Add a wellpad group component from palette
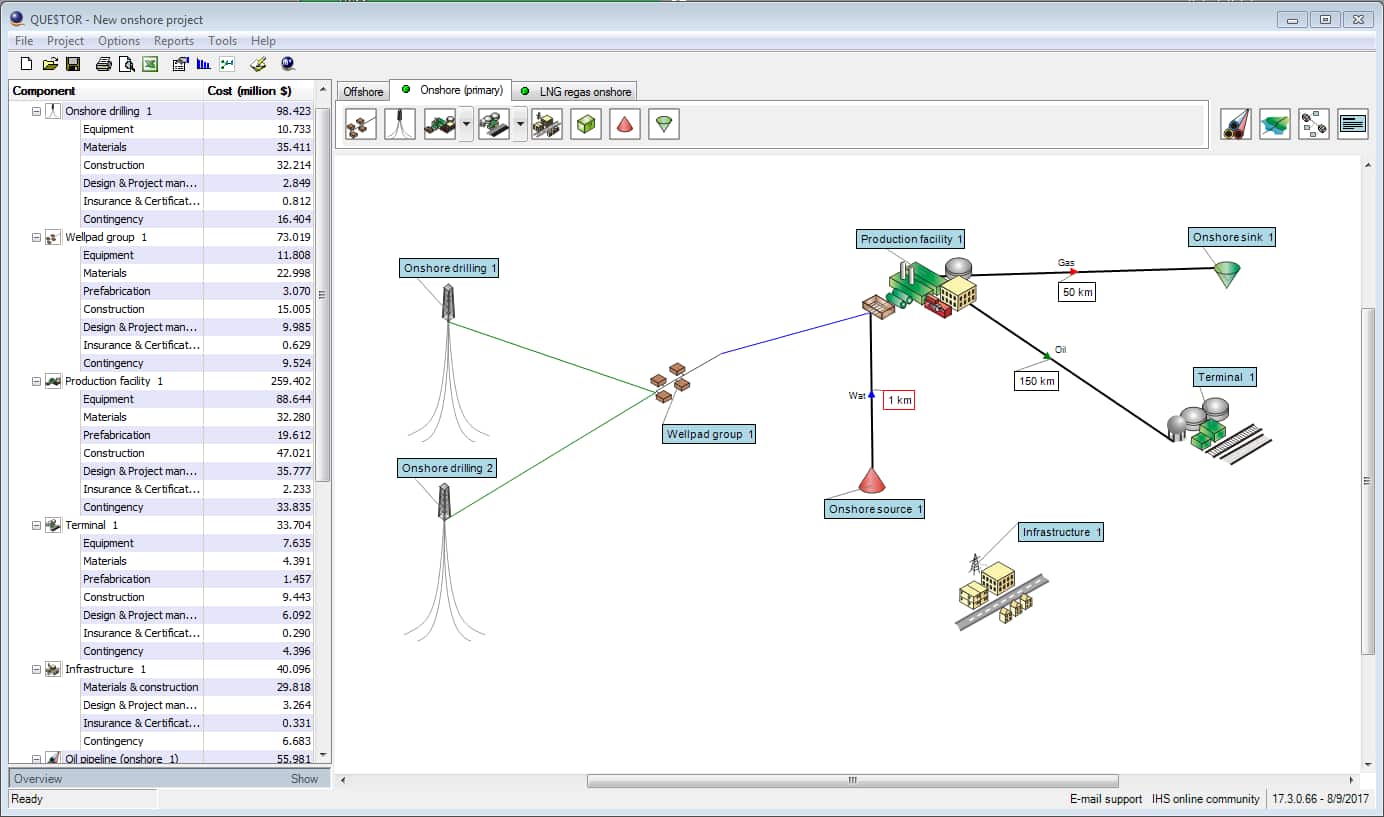This screenshot has height=817, width=1384. pyautogui.click(x=361, y=124)
